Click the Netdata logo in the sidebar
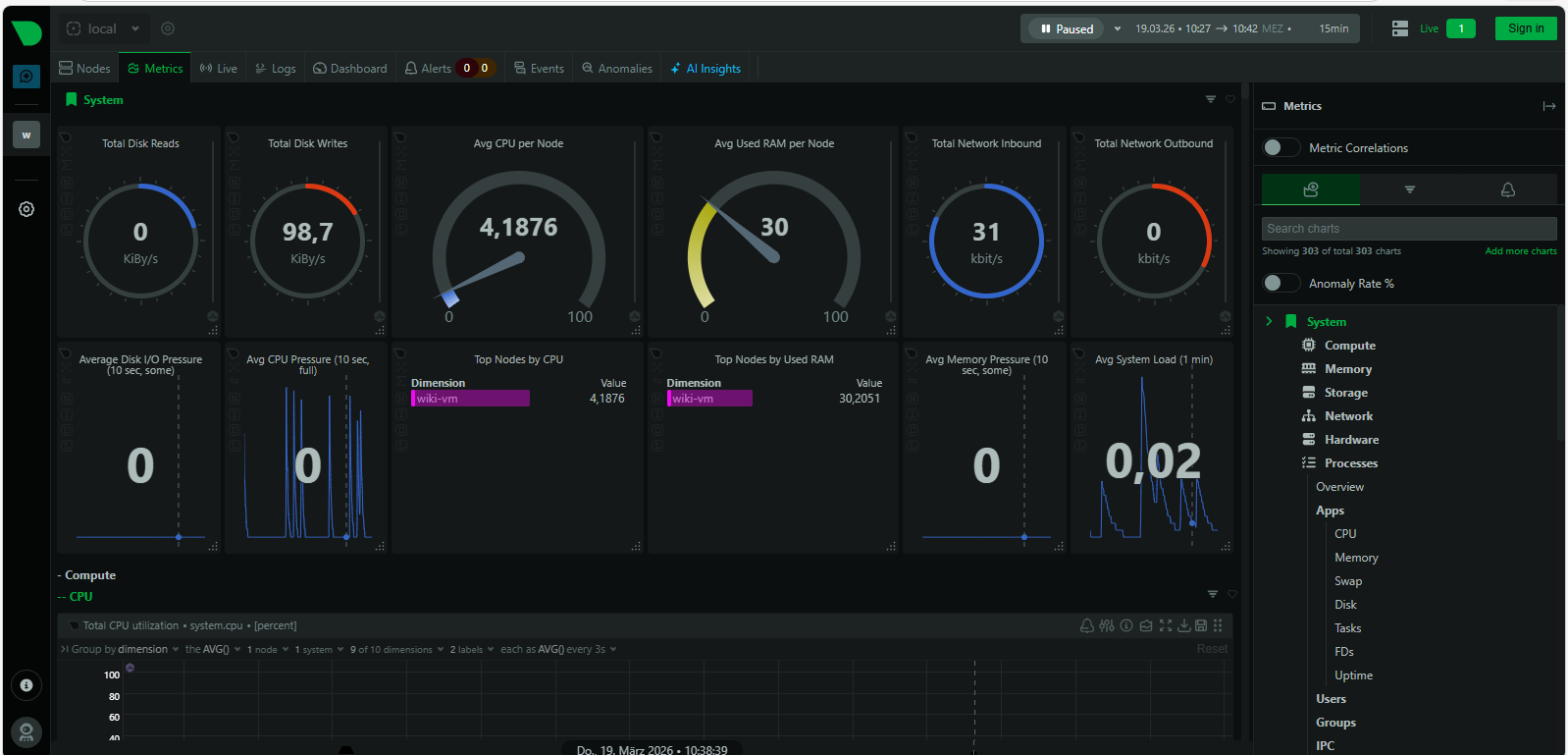 (x=26, y=32)
